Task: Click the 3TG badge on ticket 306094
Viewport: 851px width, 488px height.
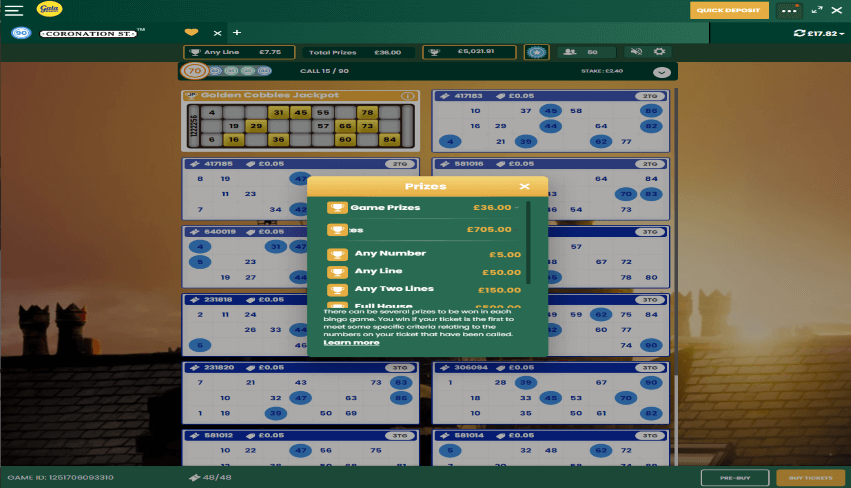Action: click(x=650, y=368)
